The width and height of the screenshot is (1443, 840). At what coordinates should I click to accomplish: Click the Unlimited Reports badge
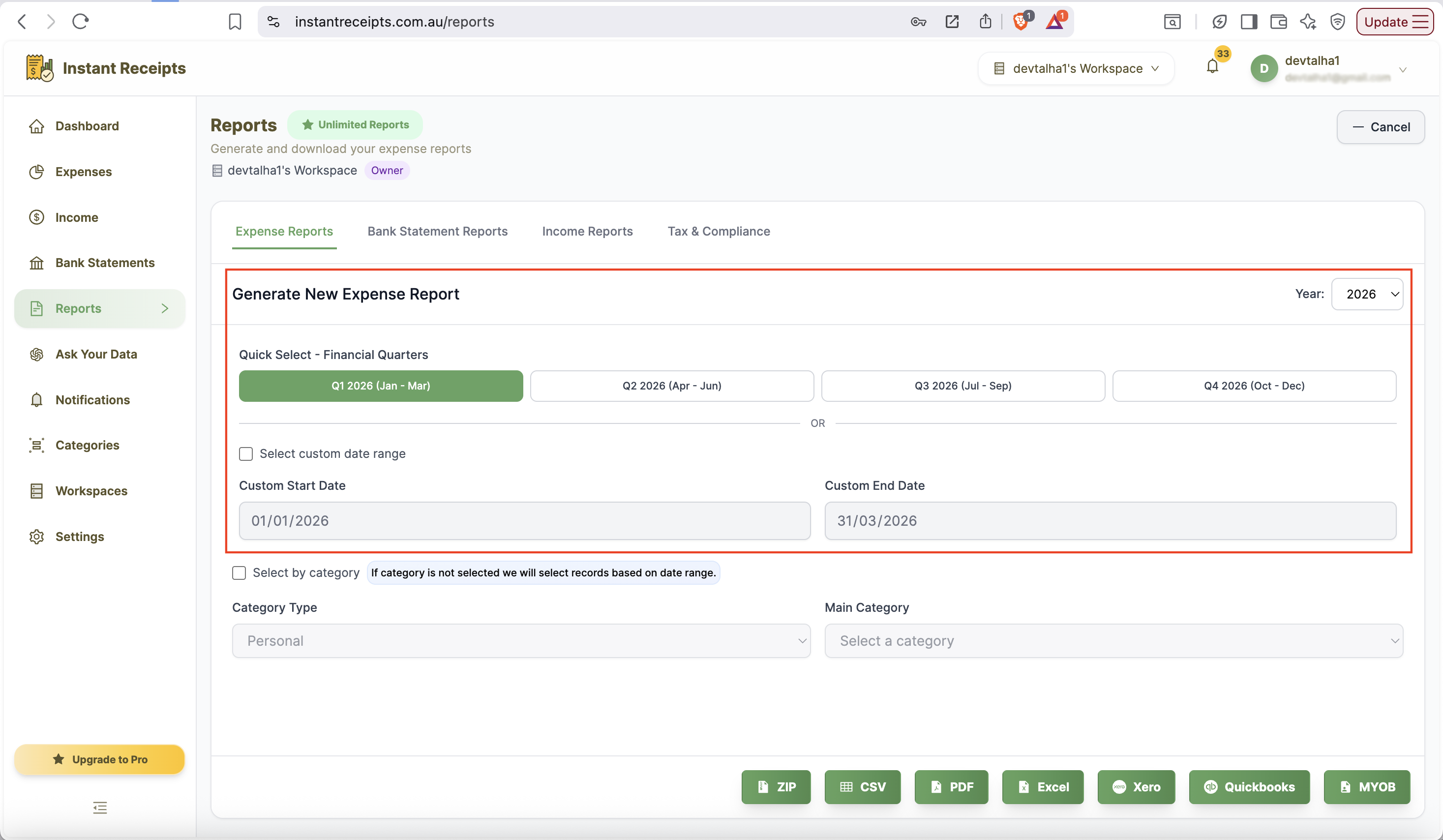click(x=355, y=125)
